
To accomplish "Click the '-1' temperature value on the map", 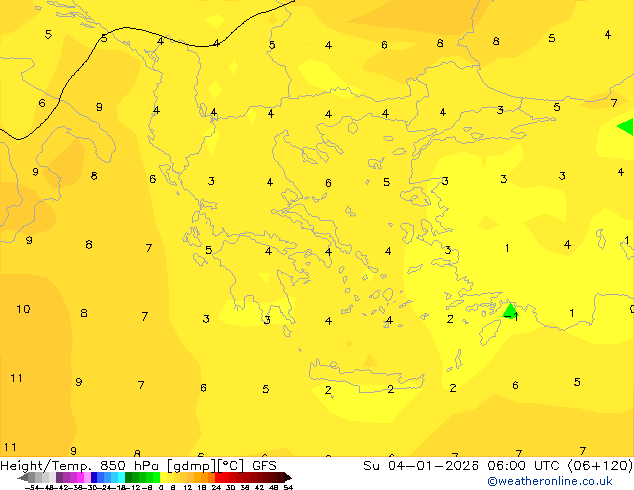I will coord(511,316).
